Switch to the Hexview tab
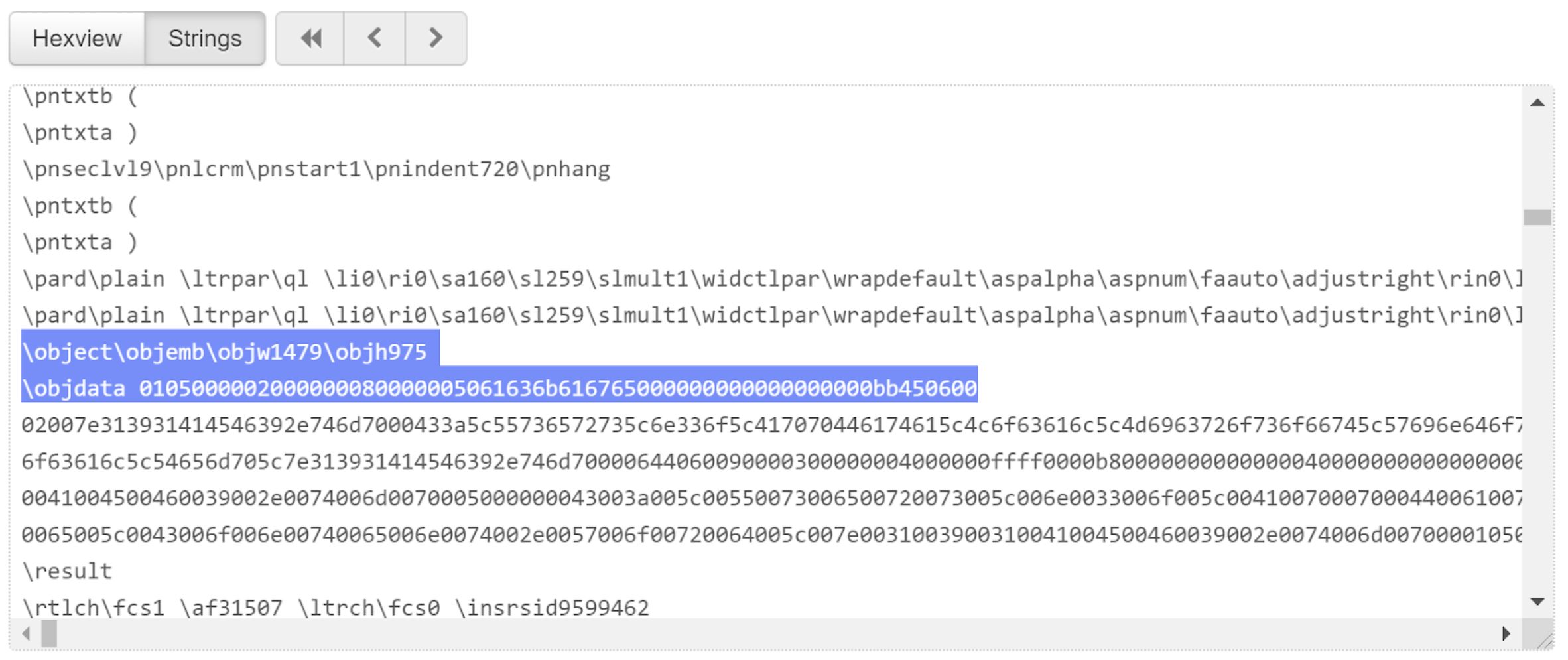This screenshot has height=660, width=1568. pos(77,38)
